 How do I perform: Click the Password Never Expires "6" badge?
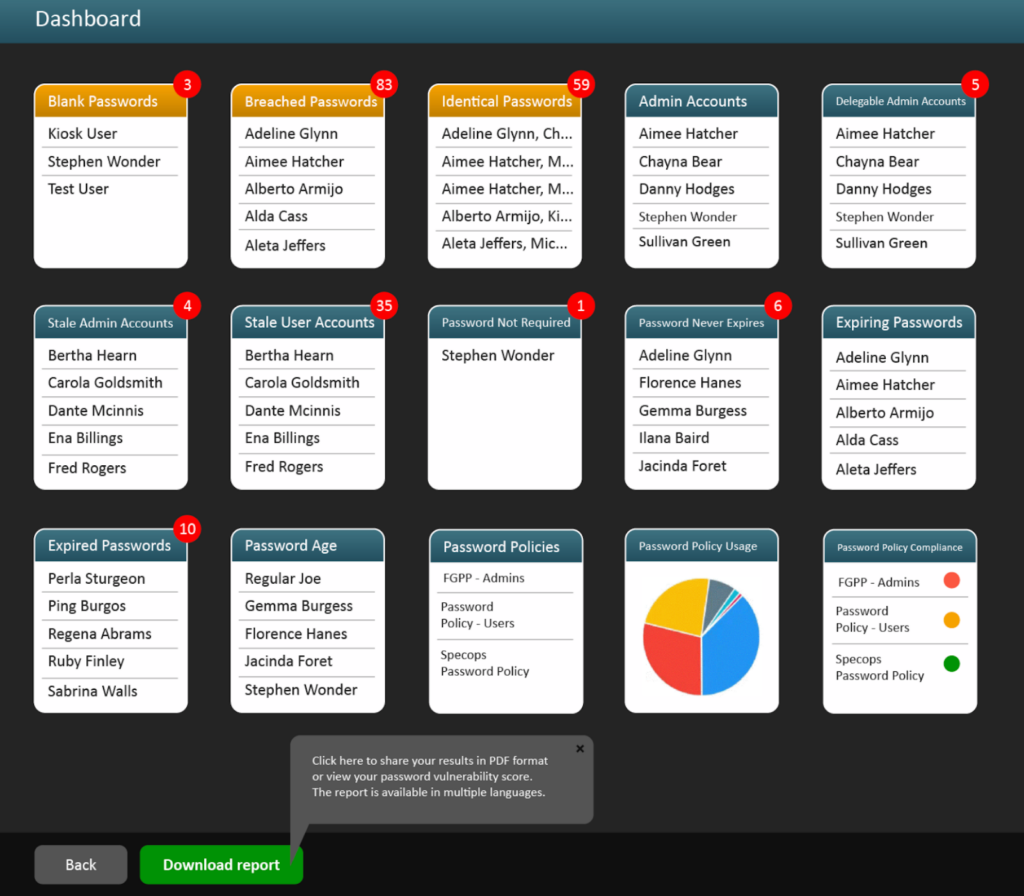[776, 306]
